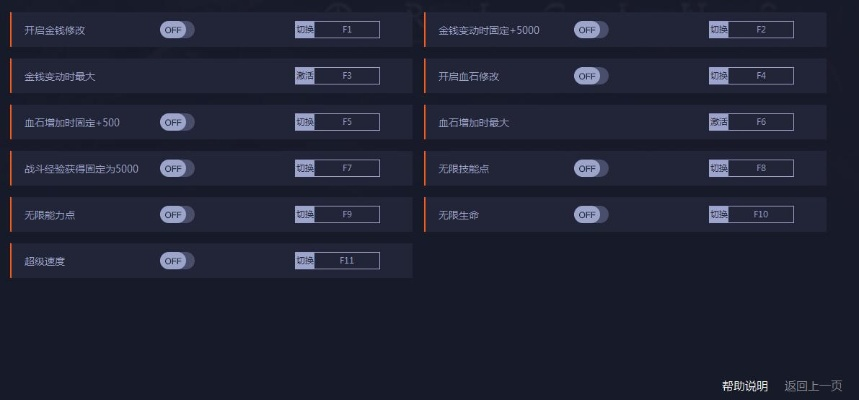Toggle the 开启金钱修改 OFF switch
859x400 pixels.
point(176,30)
